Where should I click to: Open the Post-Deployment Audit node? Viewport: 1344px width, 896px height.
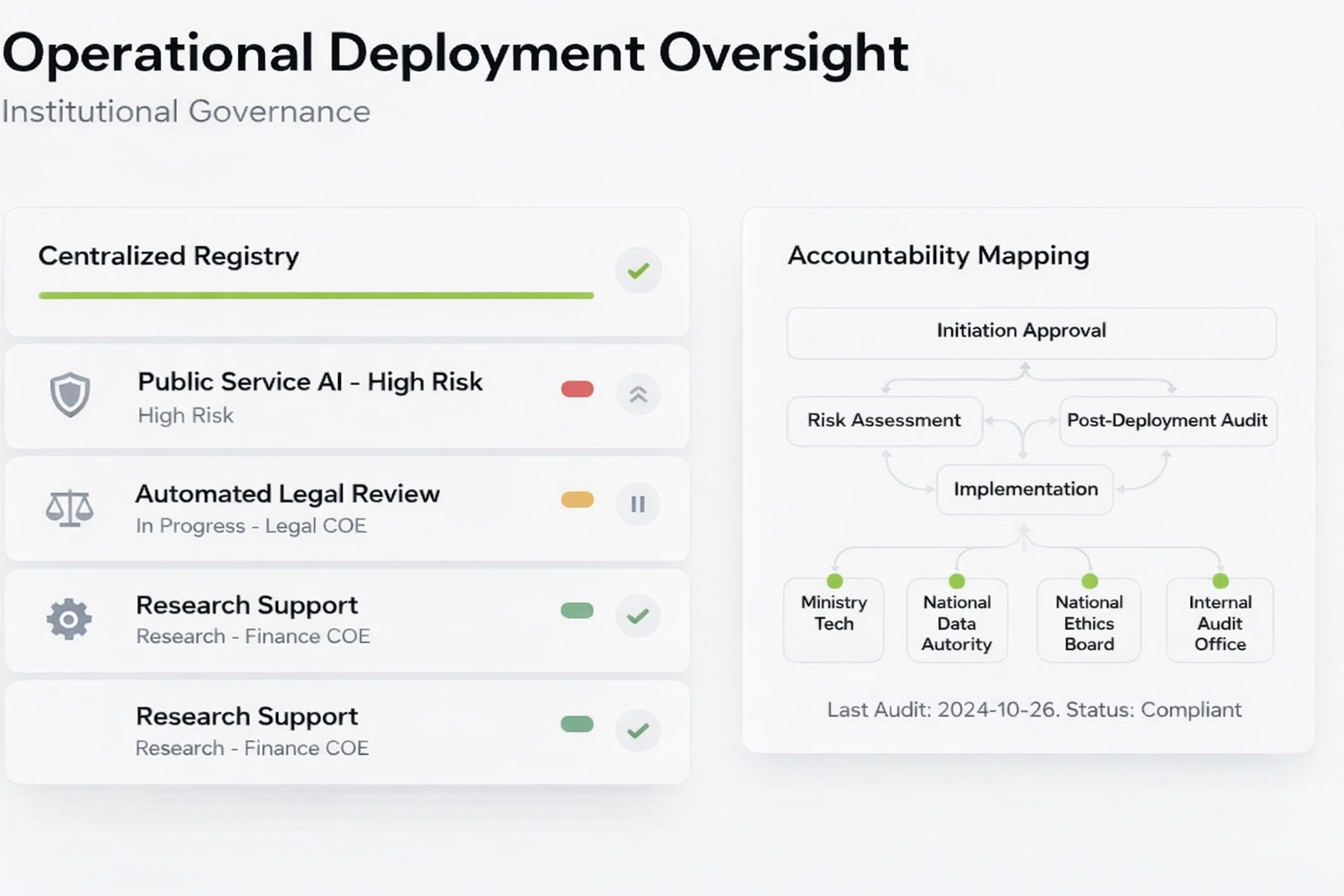click(x=1167, y=421)
